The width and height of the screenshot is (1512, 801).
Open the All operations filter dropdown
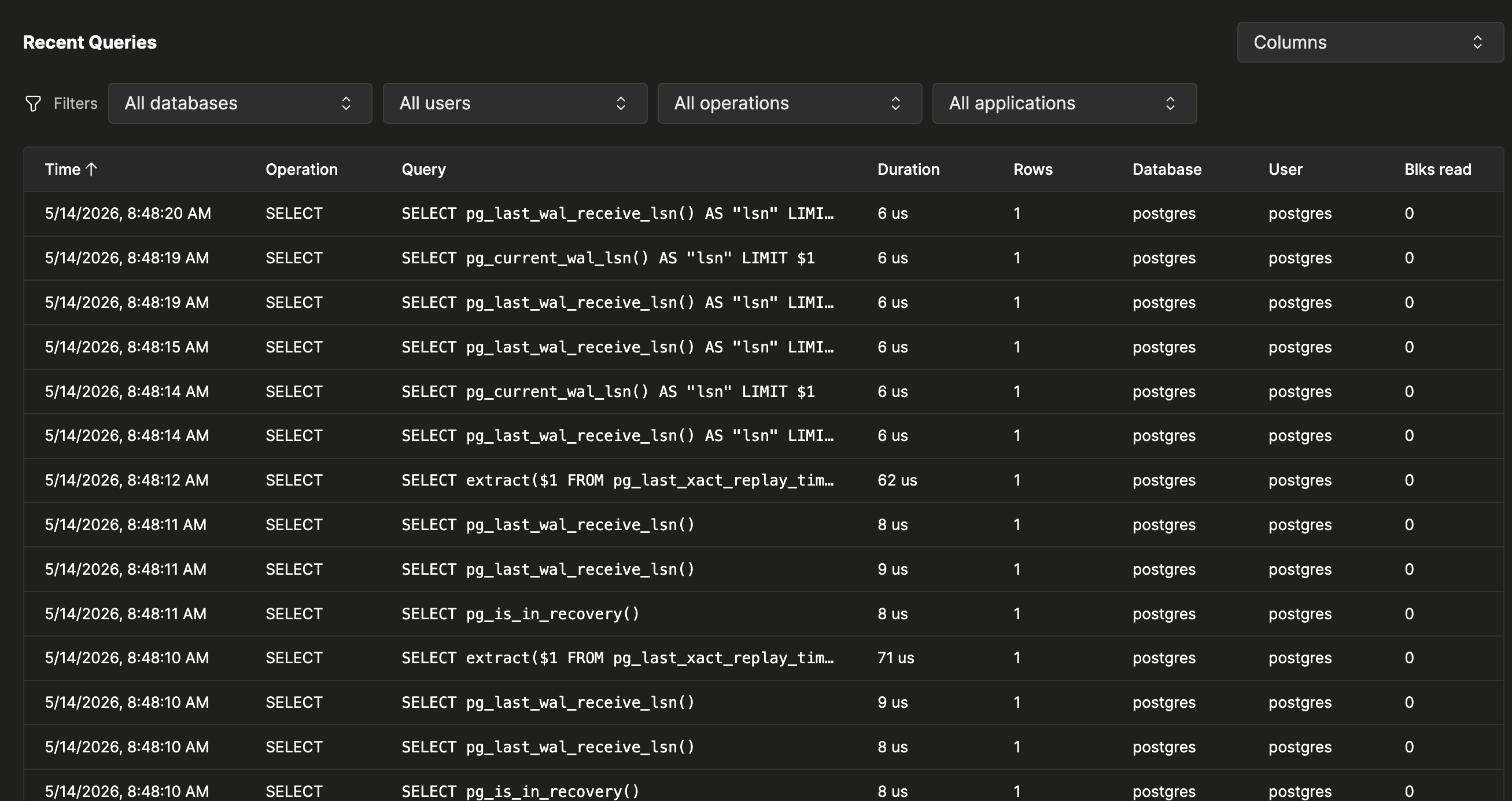click(x=790, y=104)
